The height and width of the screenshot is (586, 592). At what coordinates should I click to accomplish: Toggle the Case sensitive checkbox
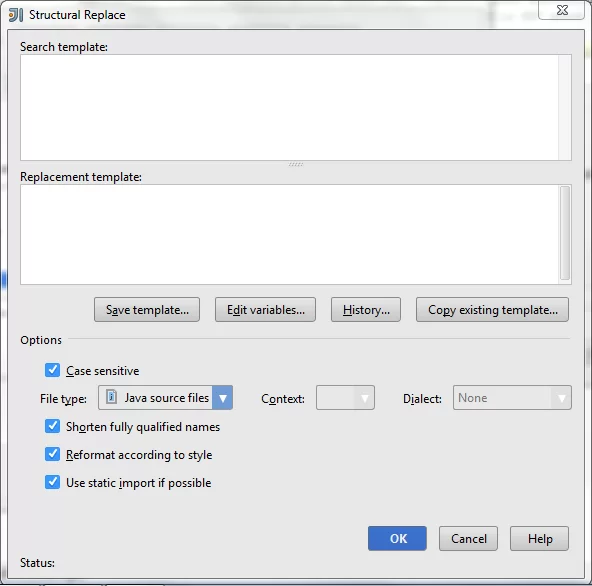52,370
